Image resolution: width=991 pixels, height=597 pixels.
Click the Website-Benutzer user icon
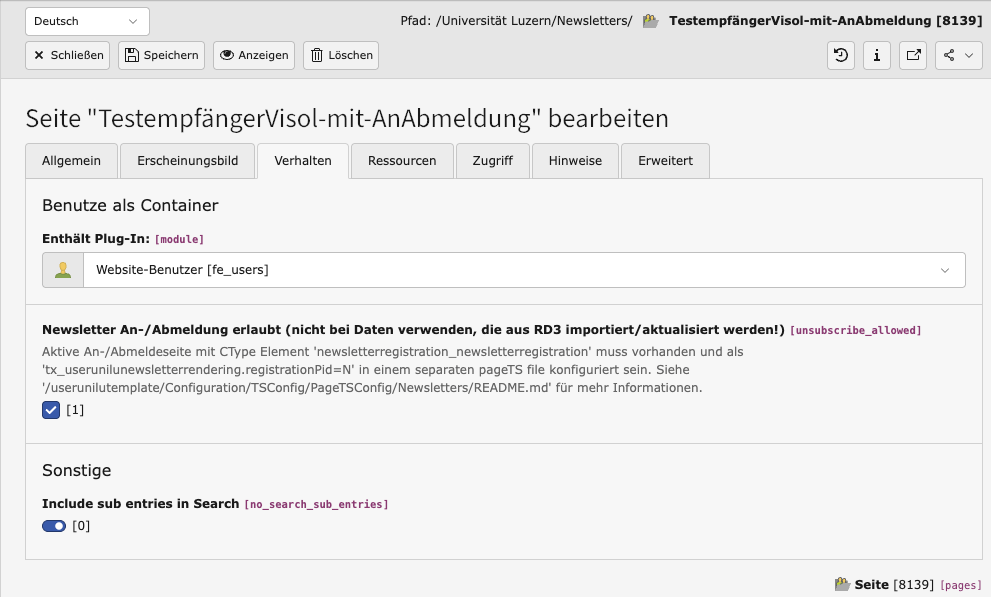pyautogui.click(x=63, y=270)
